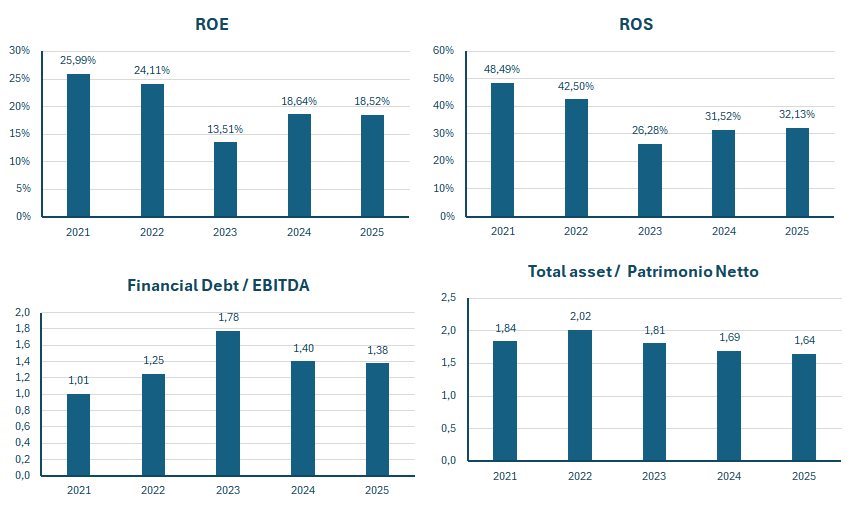Click the 18,52% data label

[x=372, y=101]
